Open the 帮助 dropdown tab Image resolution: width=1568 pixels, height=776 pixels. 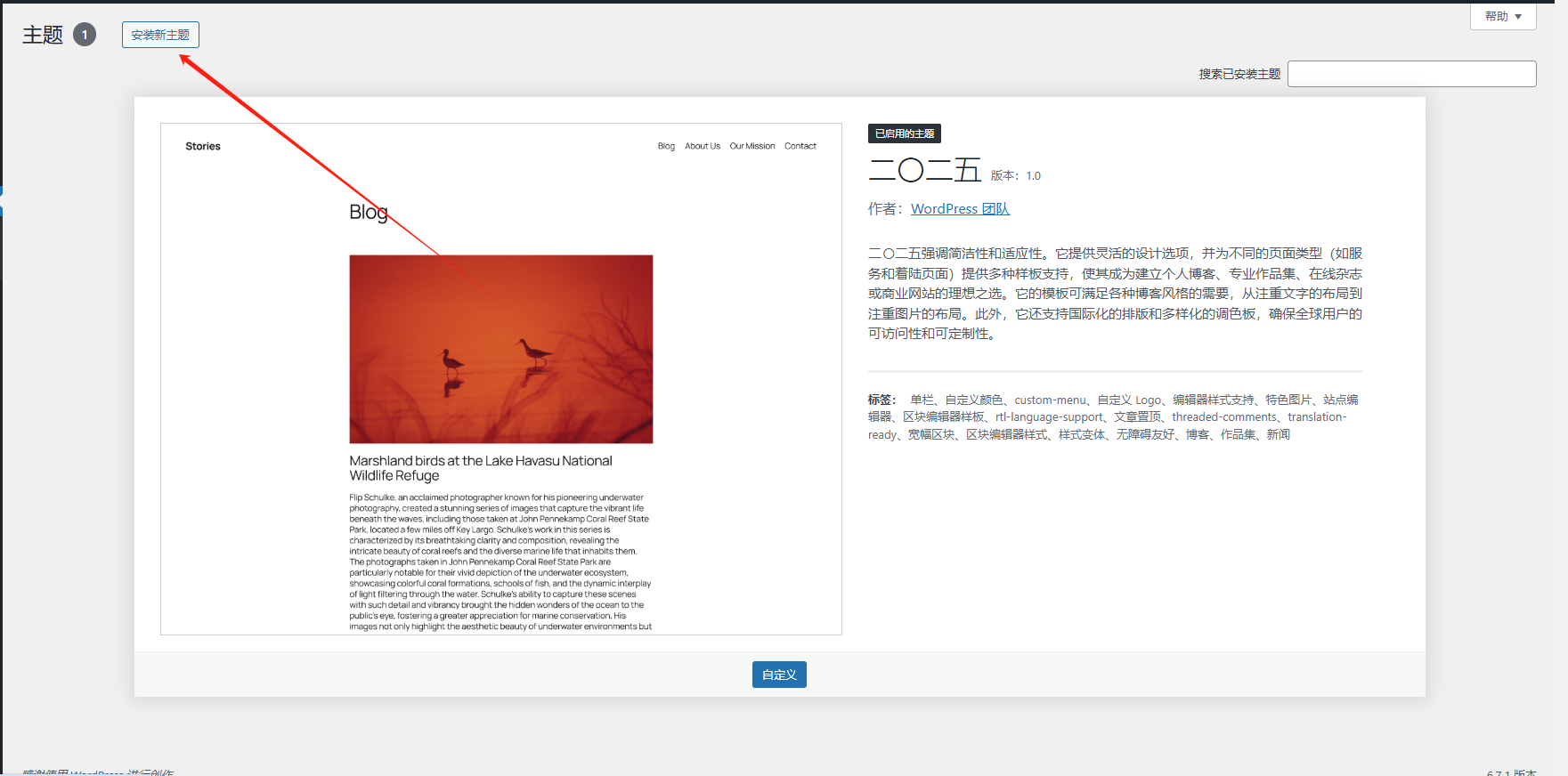[x=1503, y=16]
